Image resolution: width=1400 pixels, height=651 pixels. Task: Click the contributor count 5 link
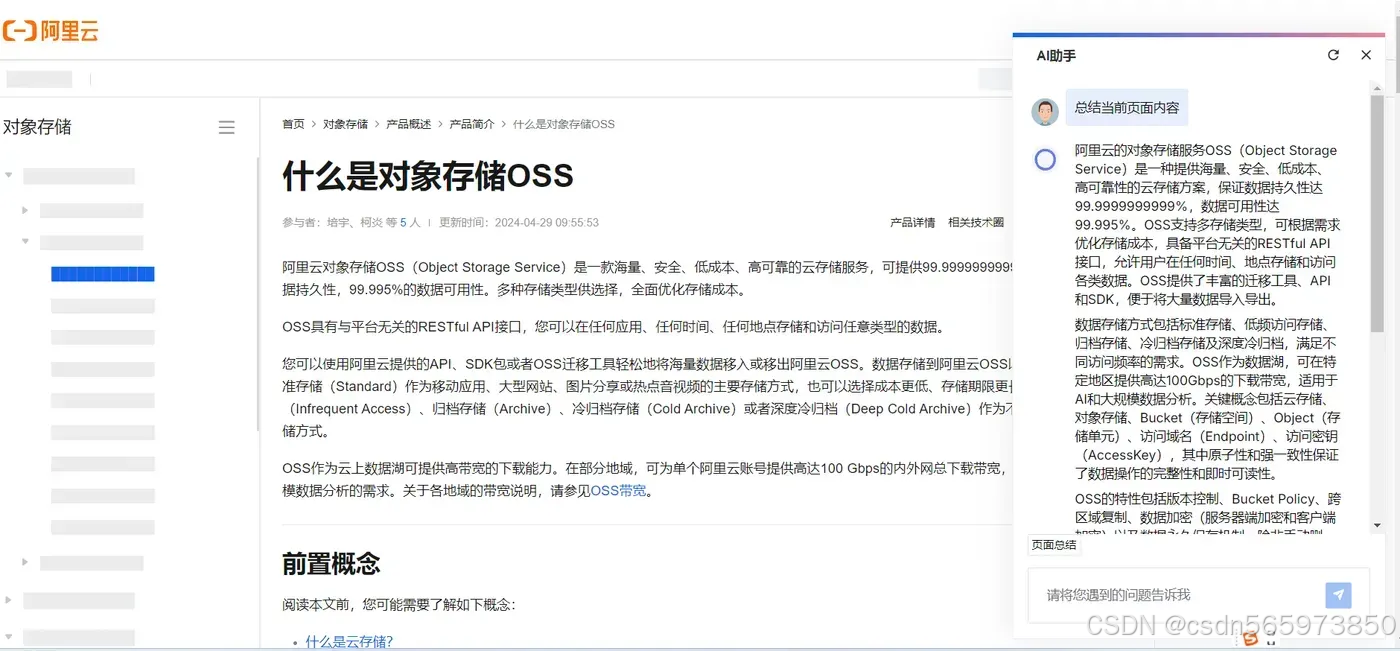tap(403, 223)
